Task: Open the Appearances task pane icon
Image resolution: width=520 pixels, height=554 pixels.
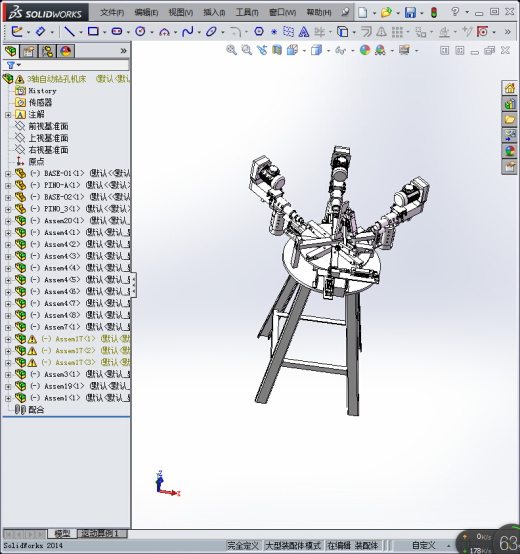Action: pos(509,151)
